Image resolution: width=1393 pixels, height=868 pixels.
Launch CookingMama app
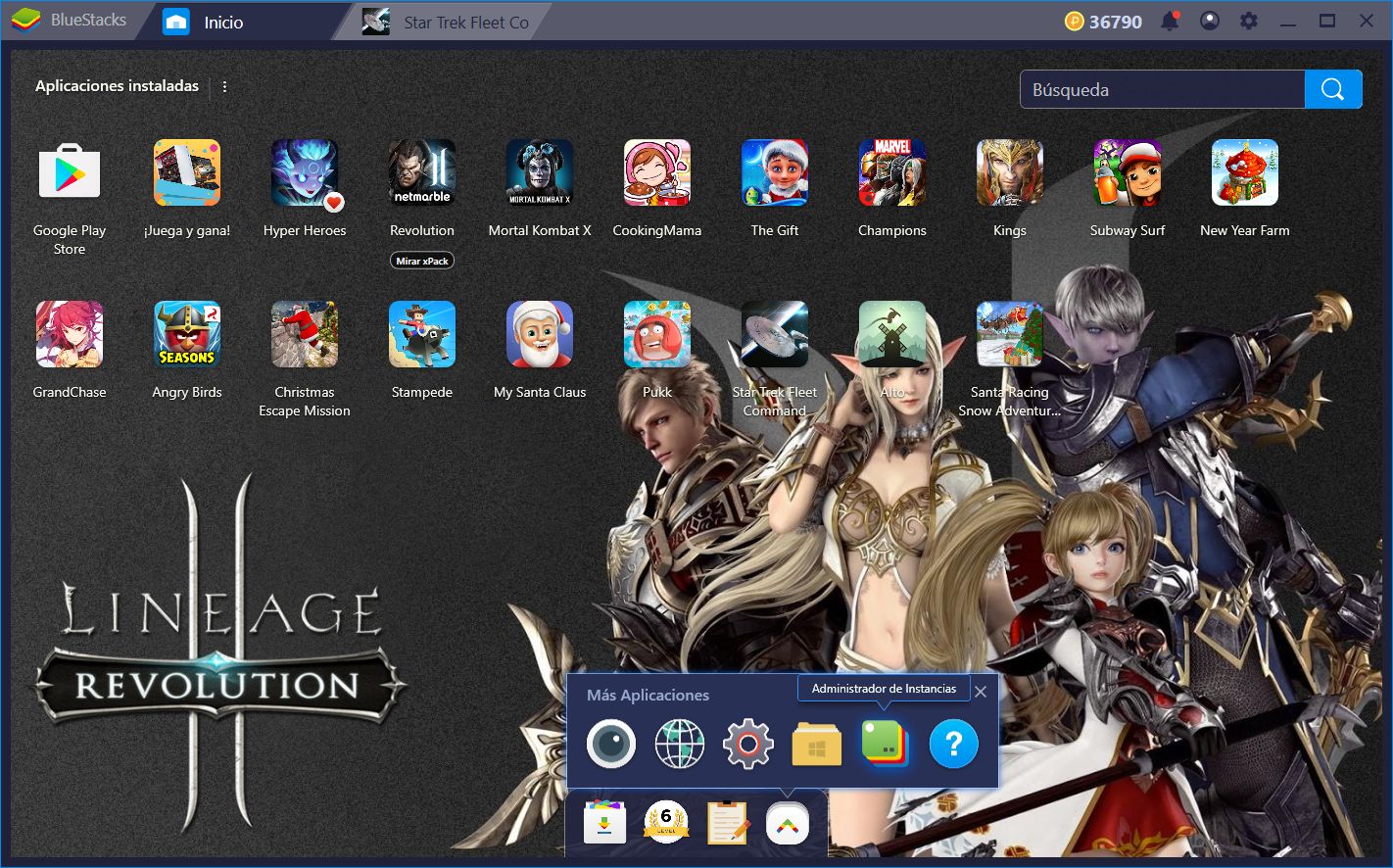click(657, 172)
